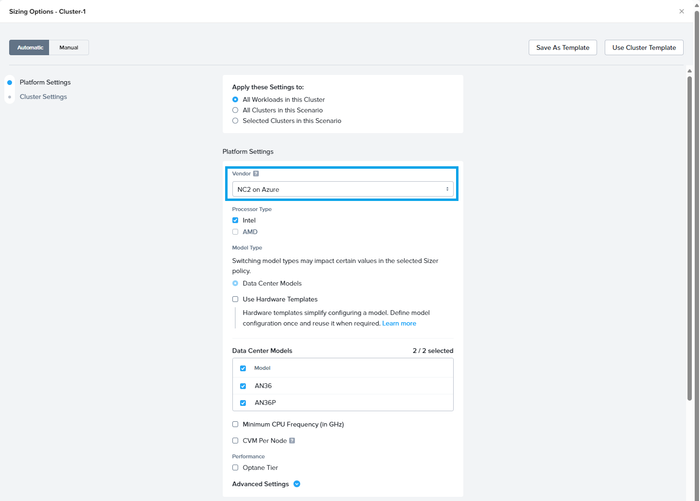
Task: Enable Minimum CPU Frequency (in GHz)
Action: click(235, 424)
